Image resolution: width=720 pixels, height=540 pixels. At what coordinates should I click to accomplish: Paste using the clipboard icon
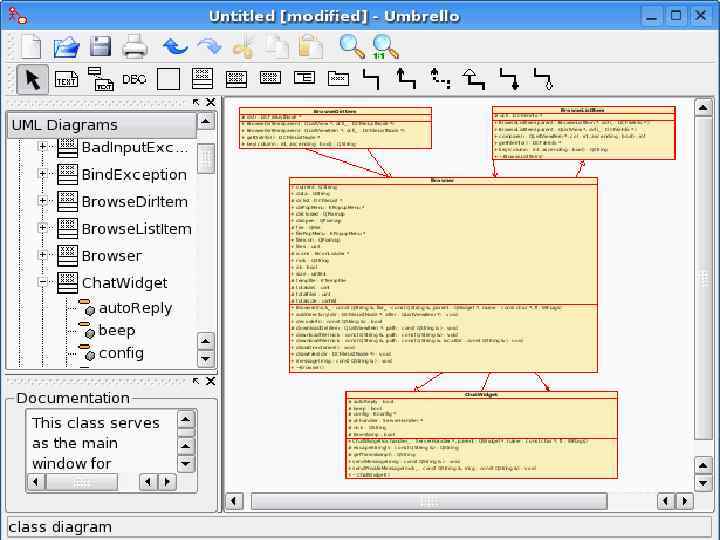[311, 47]
